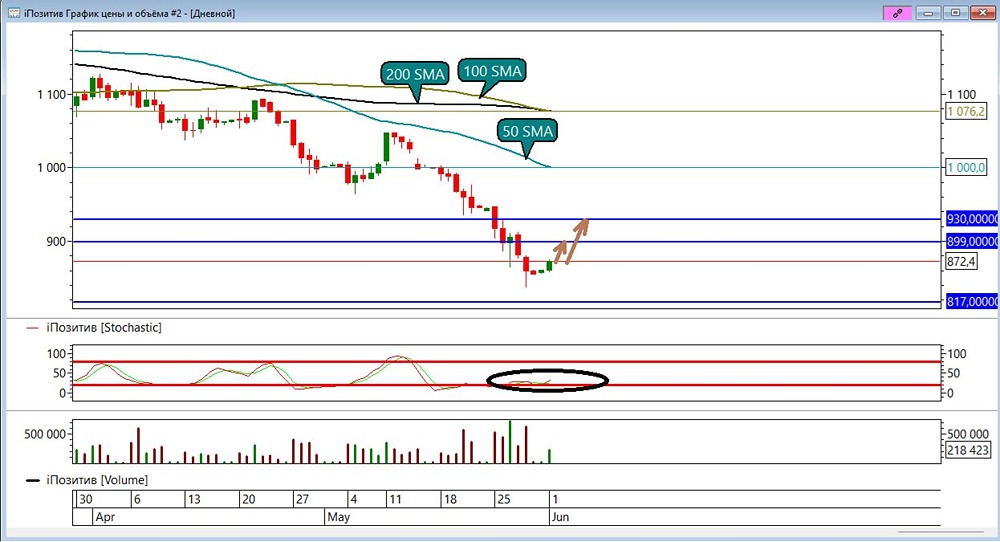The width and height of the screenshot is (1000, 542).
Task: Select the 218 423 volume value label
Action: coord(967,450)
